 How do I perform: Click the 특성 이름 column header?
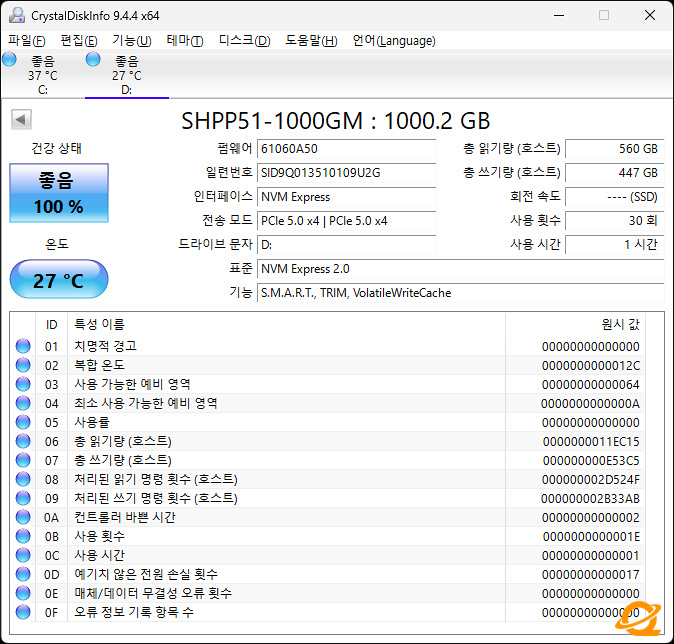(x=286, y=325)
